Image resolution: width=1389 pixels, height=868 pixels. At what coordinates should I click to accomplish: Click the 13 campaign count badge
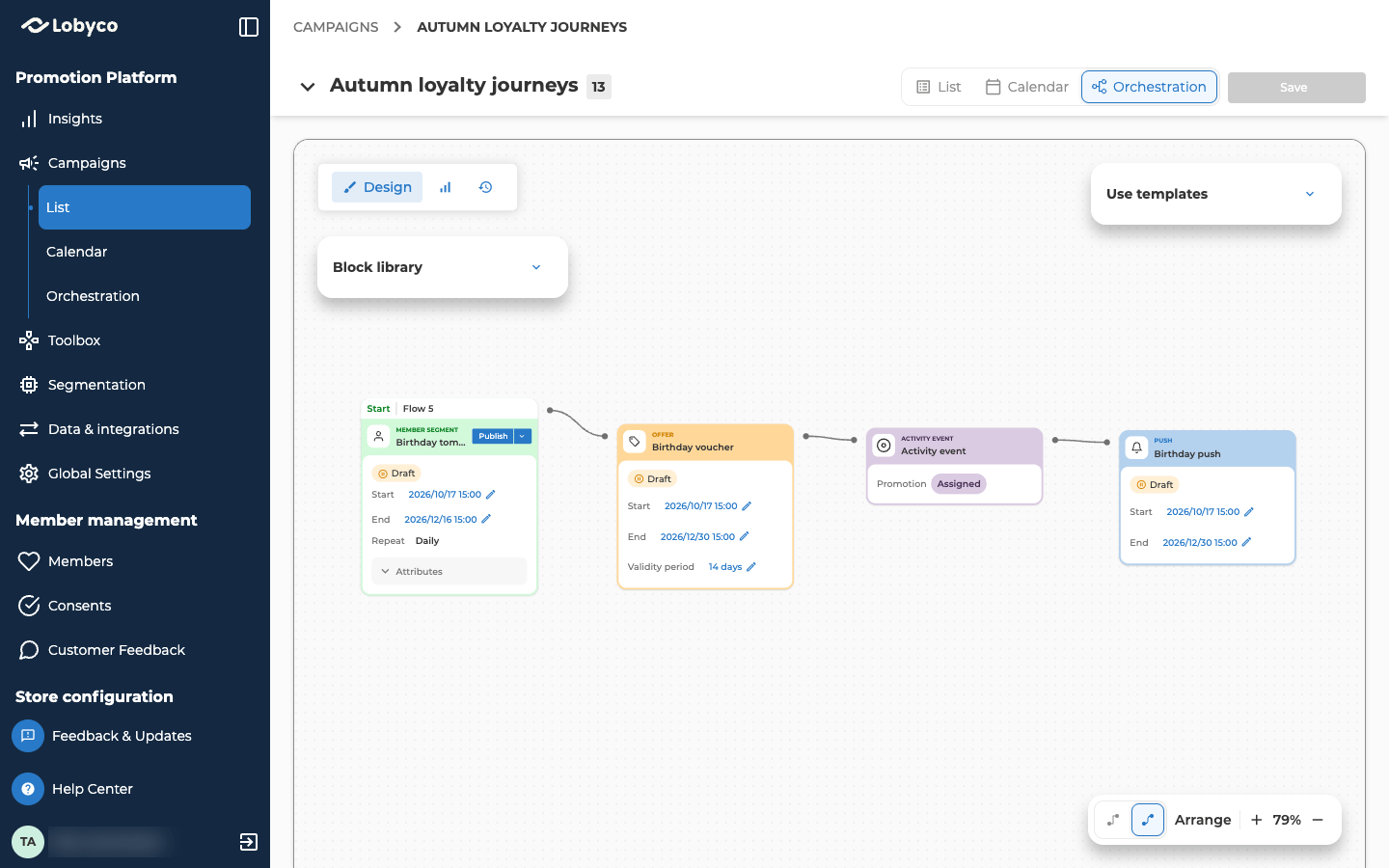click(599, 87)
